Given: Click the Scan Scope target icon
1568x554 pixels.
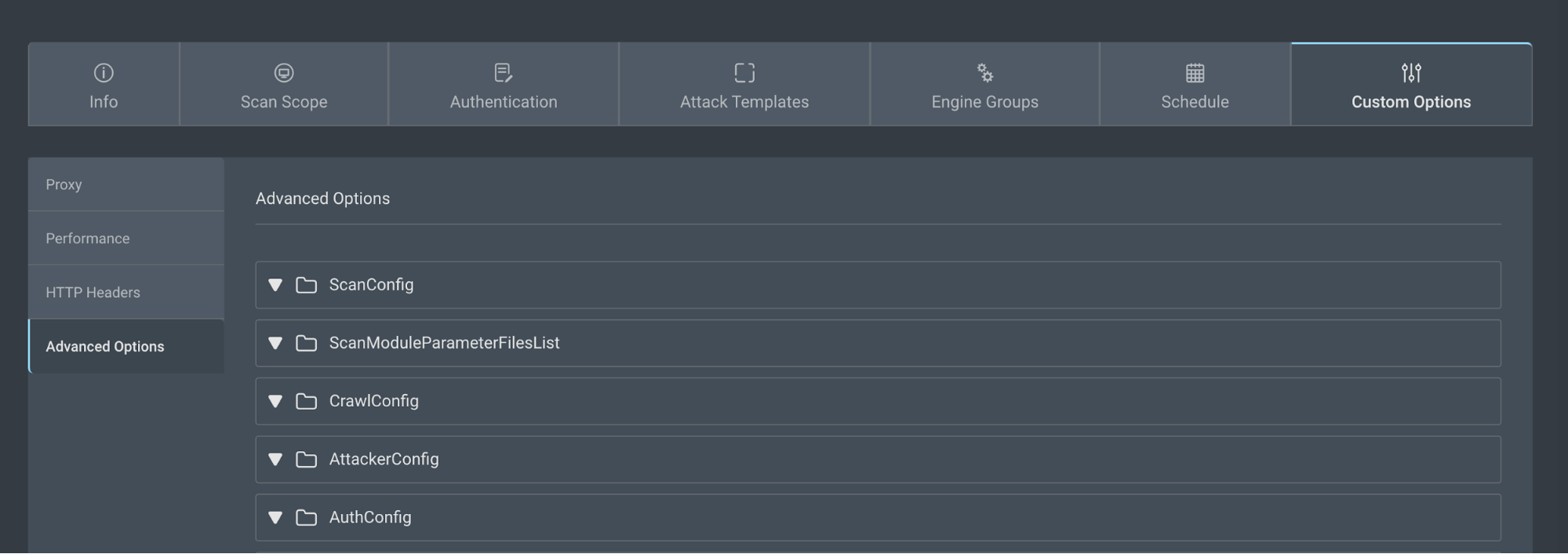Looking at the screenshot, I should pos(284,73).
